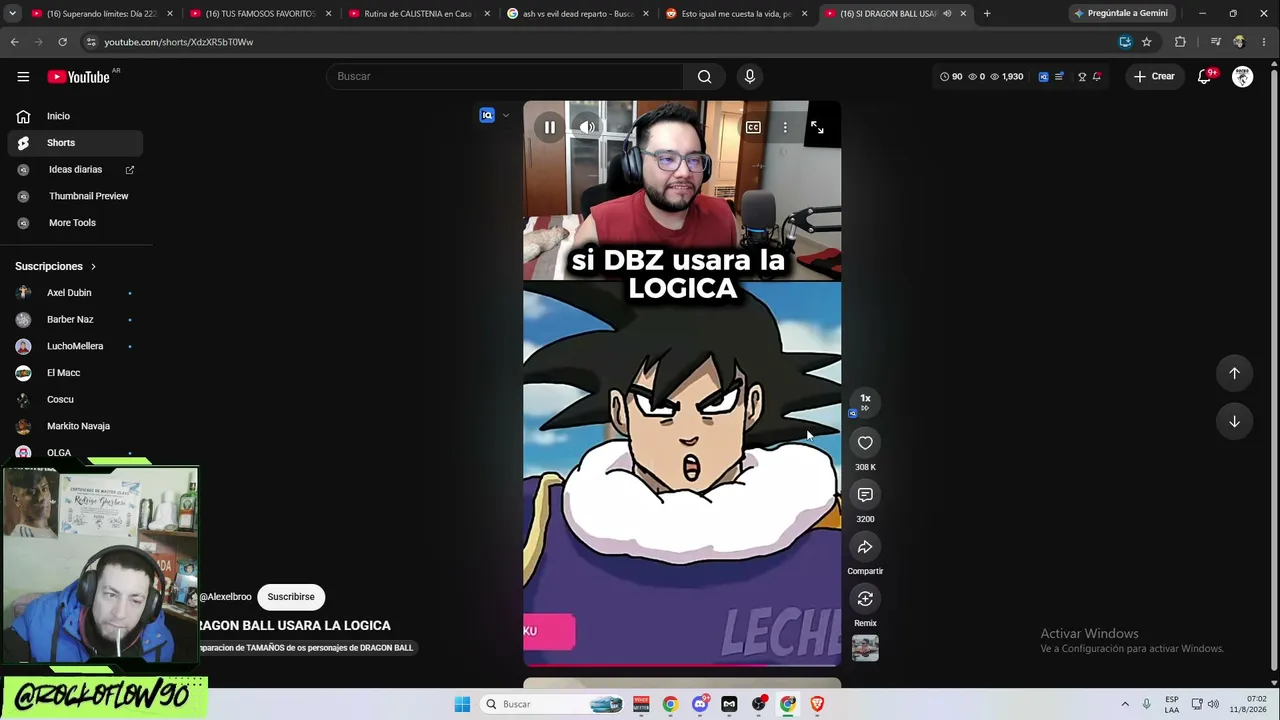The image size is (1280, 720).
Task: Open More Tools in the sidebar
Action: click(x=75, y=223)
